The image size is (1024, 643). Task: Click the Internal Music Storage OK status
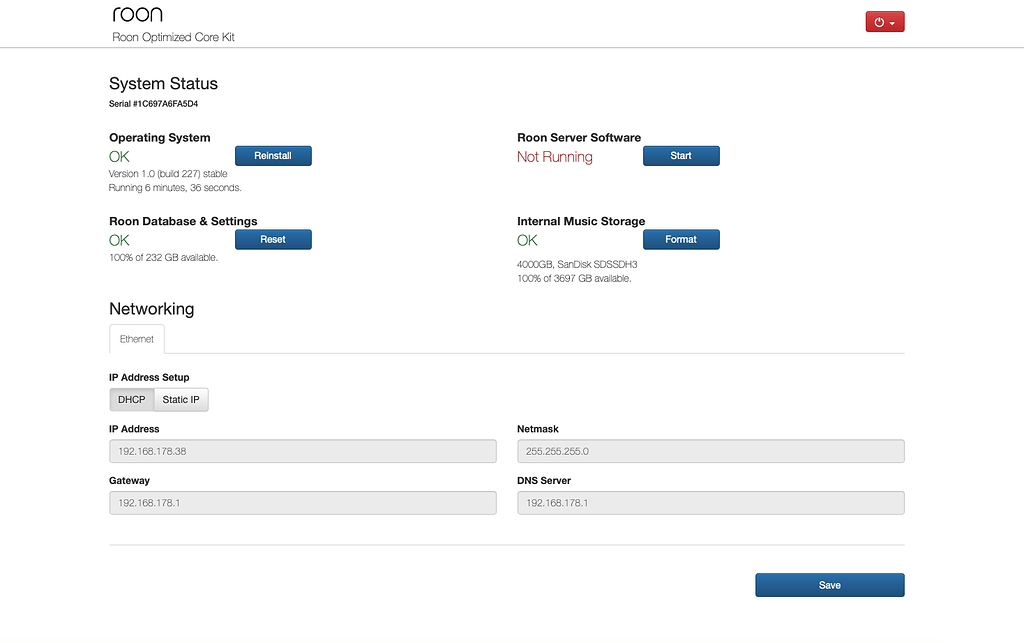[x=527, y=240]
